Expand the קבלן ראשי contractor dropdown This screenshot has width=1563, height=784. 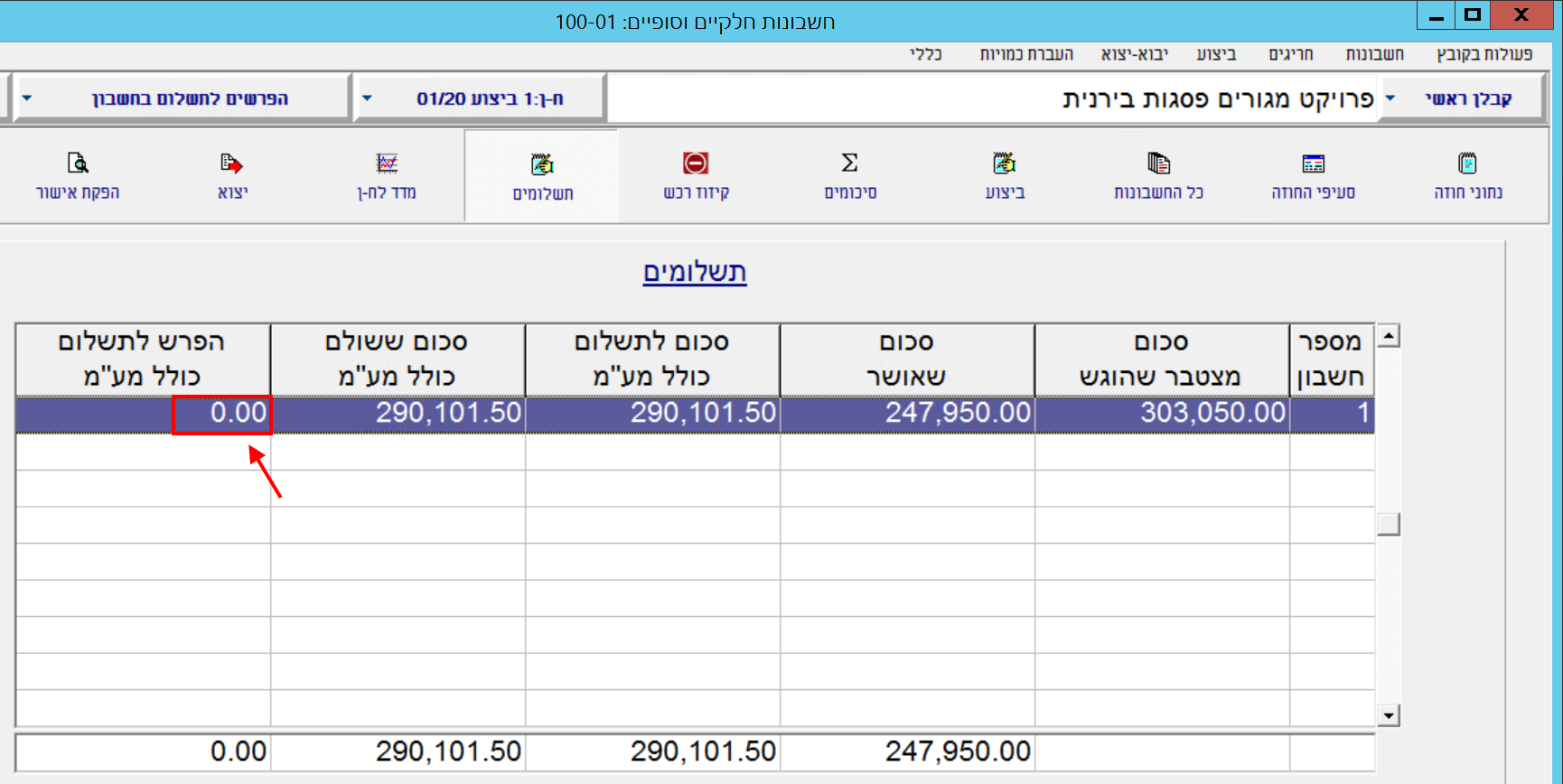click(x=1390, y=98)
